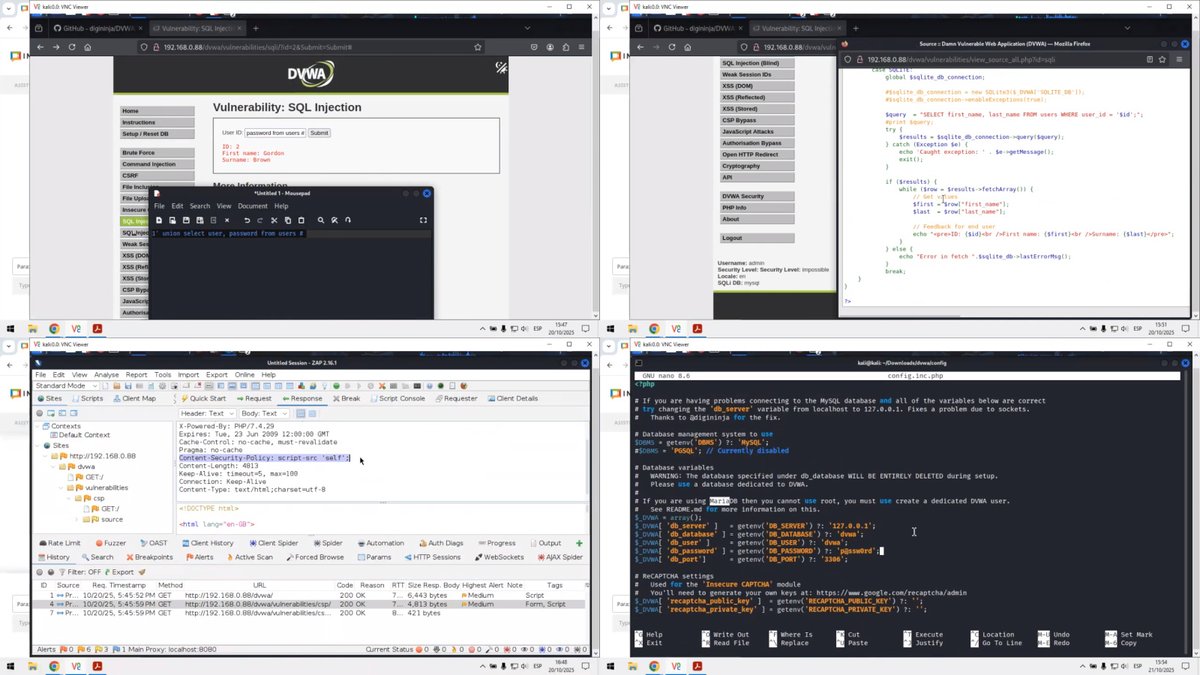
Task: Click the bookmark star in the Source window
Action: pos(1162,59)
